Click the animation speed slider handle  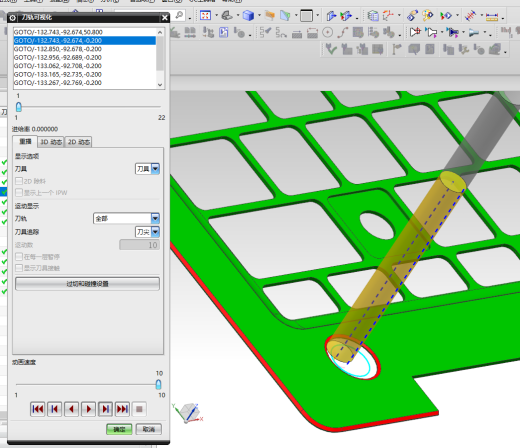(x=159, y=384)
